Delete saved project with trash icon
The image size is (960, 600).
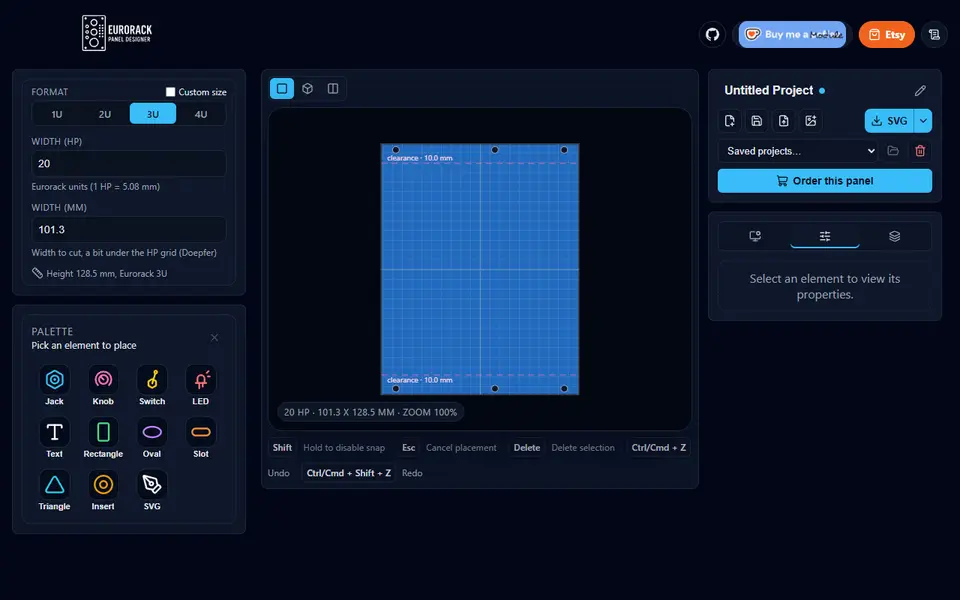(920, 151)
